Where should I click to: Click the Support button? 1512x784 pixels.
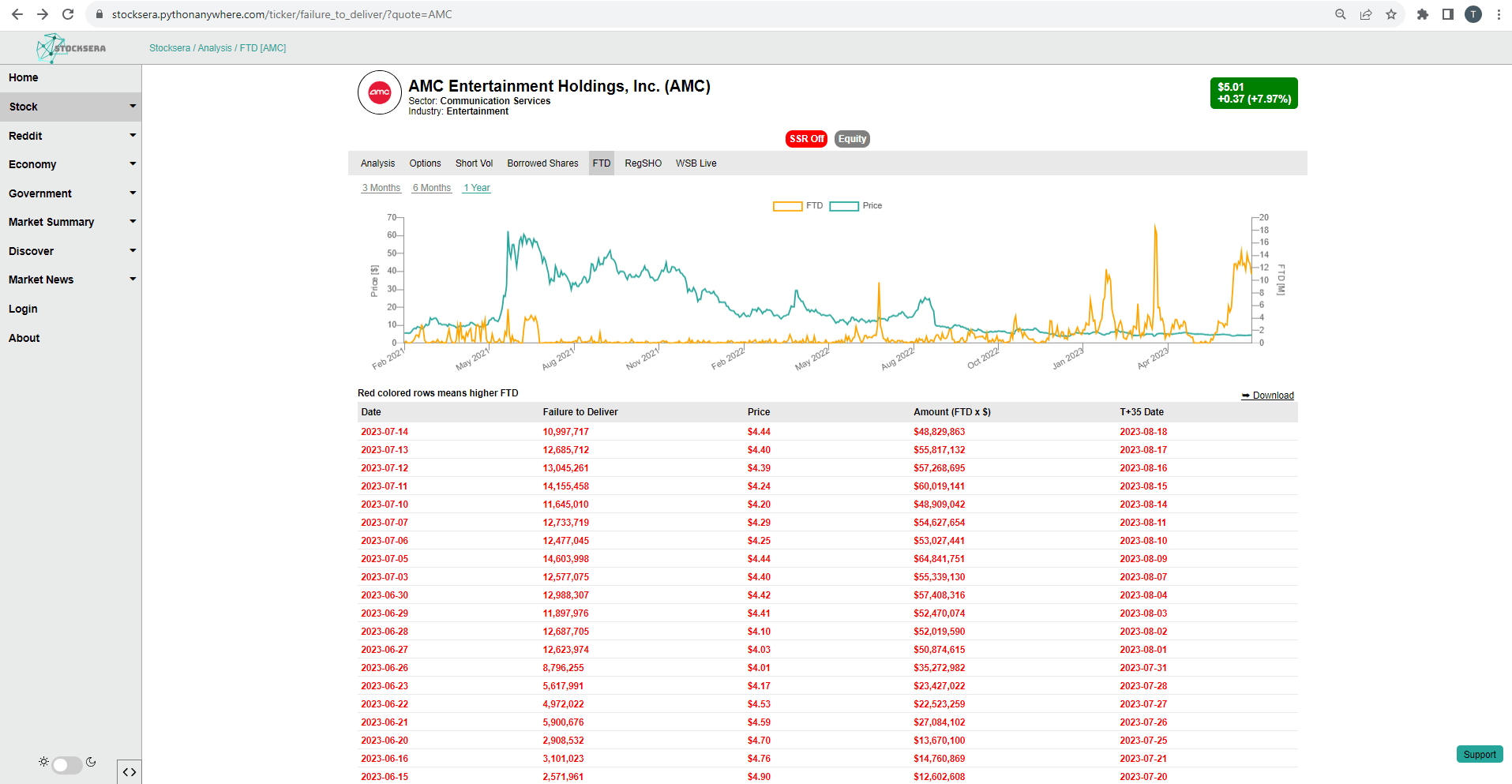[1480, 755]
